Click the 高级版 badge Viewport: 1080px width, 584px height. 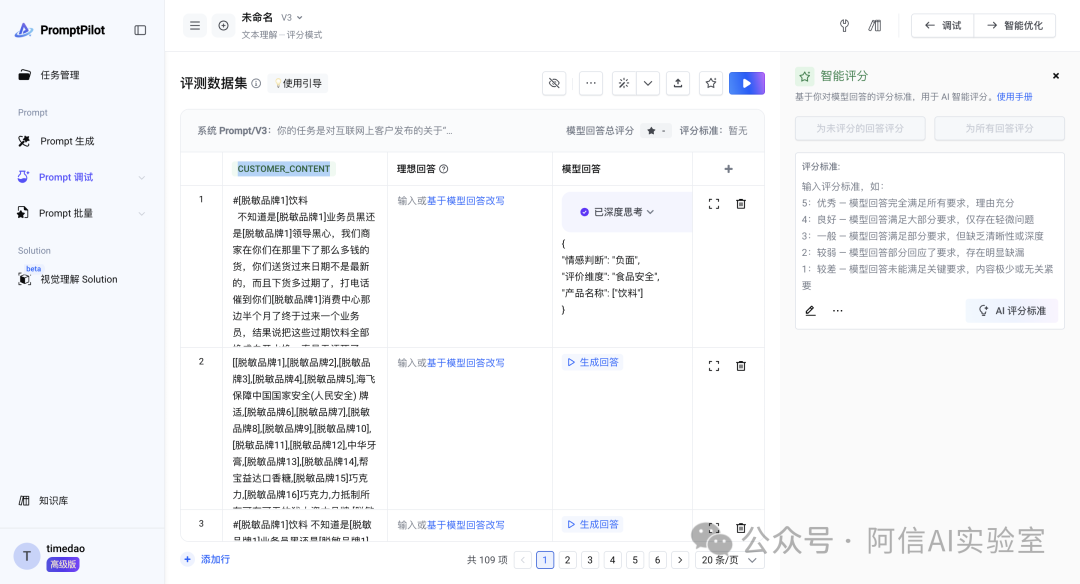tap(63, 564)
